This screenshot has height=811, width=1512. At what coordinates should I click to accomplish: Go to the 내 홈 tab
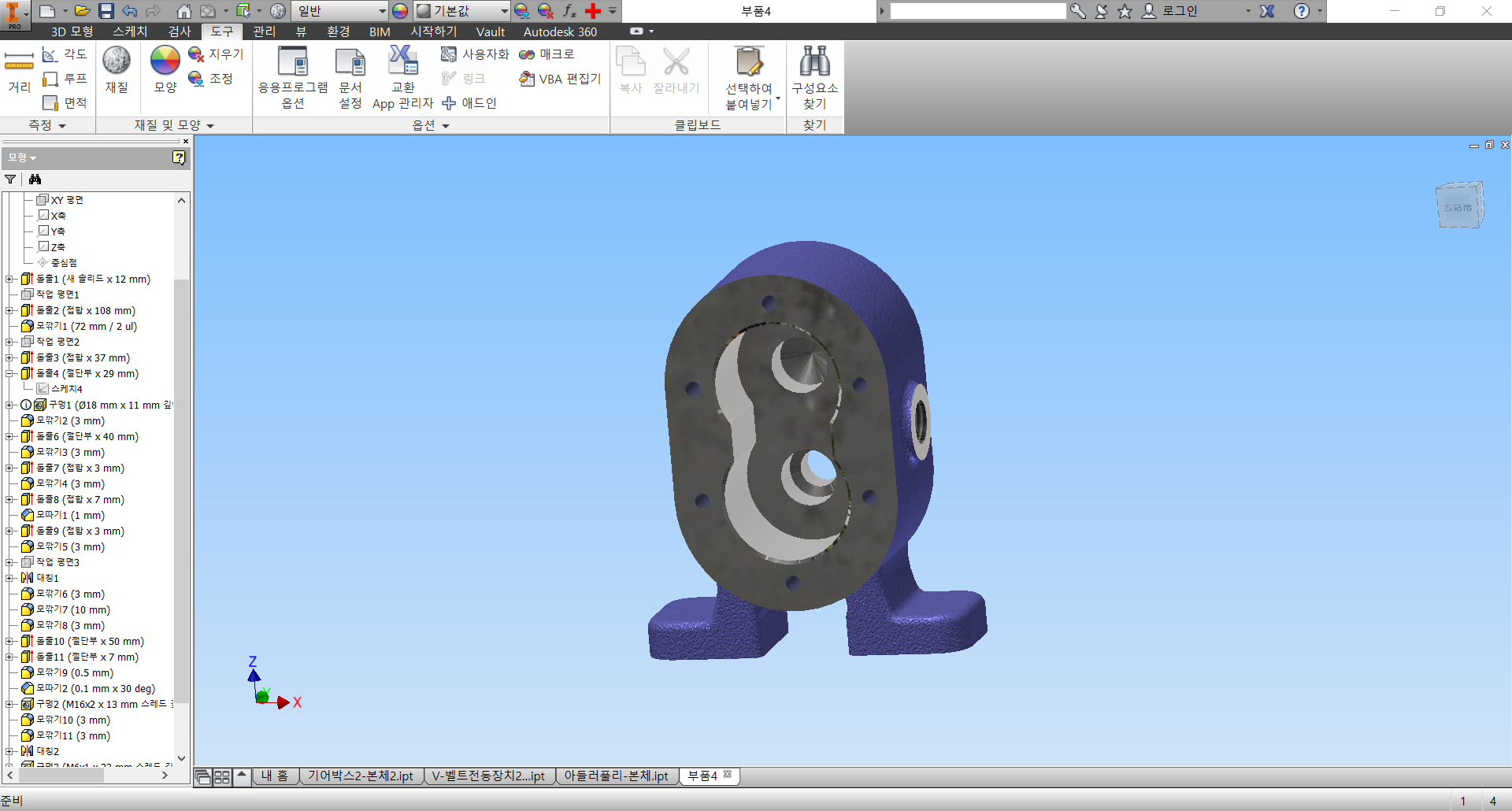pyautogui.click(x=274, y=776)
